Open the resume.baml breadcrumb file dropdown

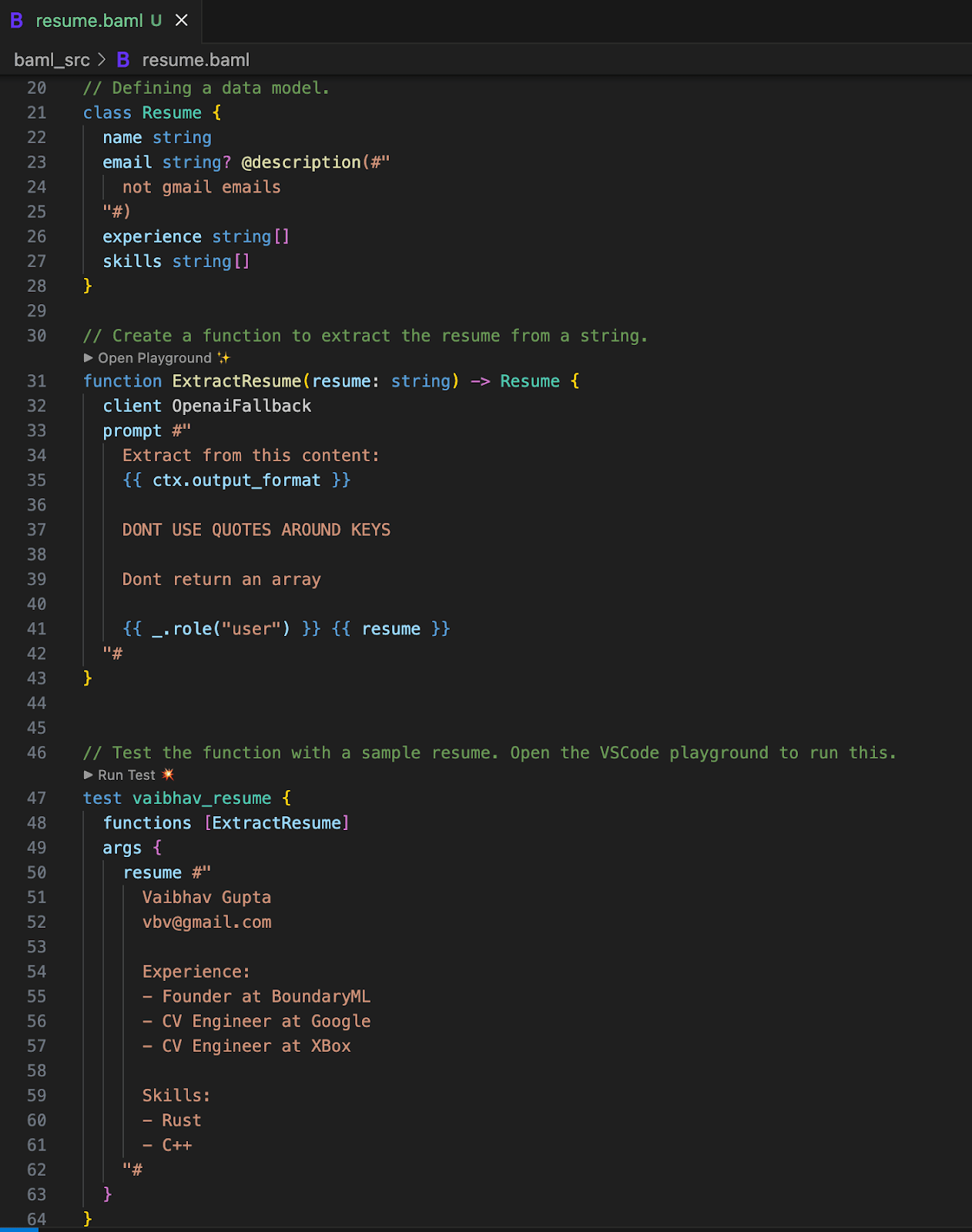pos(196,60)
